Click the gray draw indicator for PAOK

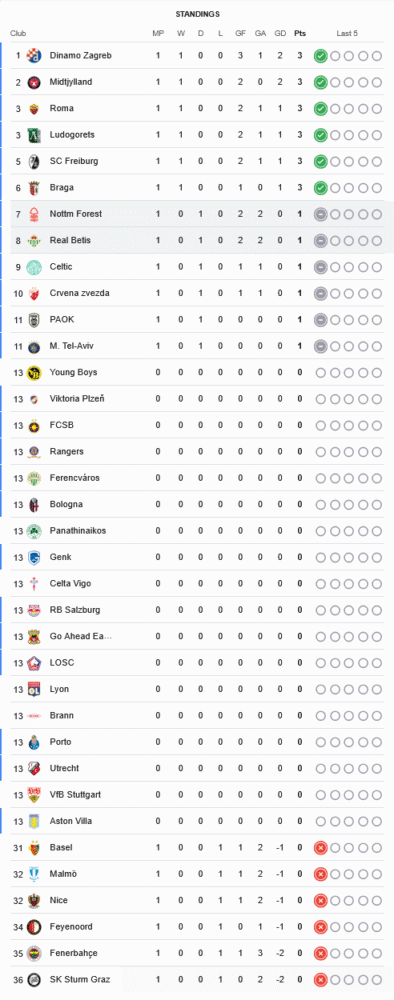[321, 320]
